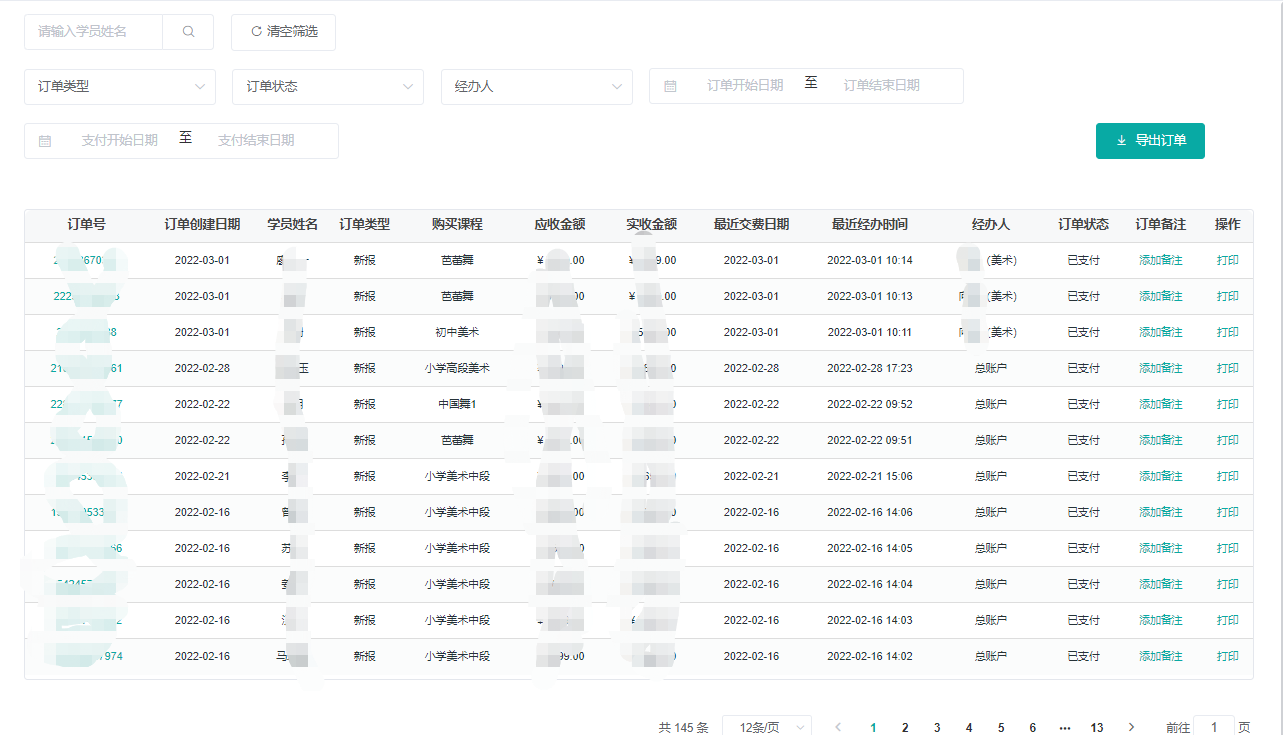
Task: Open the 经办人 dropdown
Action: [x=537, y=87]
